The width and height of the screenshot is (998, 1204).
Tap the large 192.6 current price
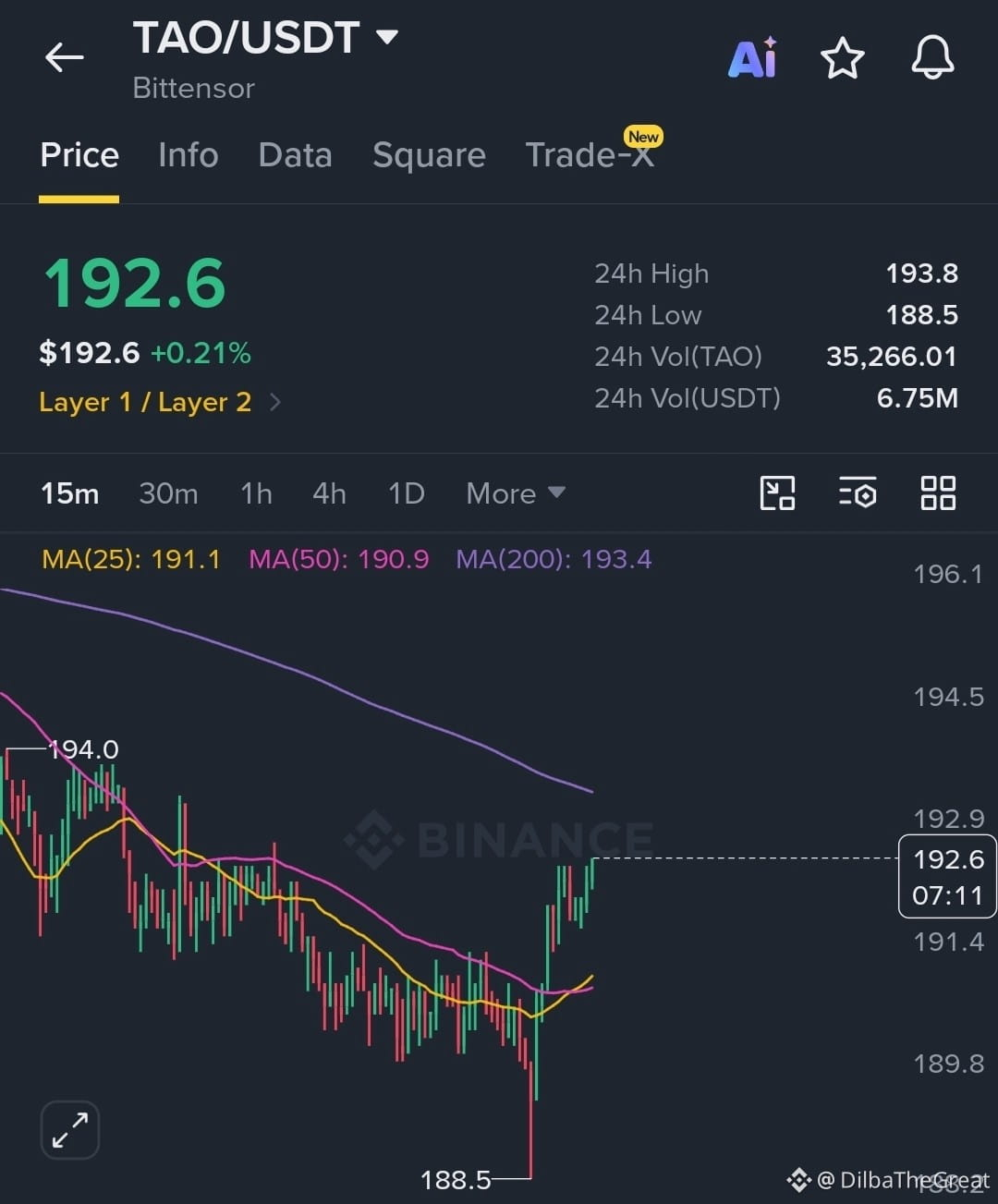pos(135,283)
